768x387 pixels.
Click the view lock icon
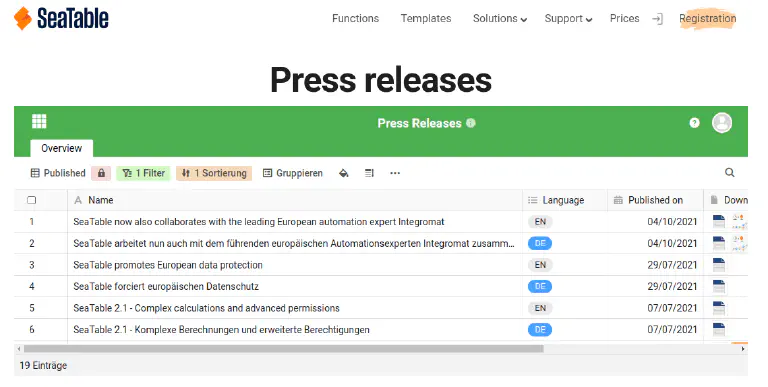pyautogui.click(x=101, y=173)
